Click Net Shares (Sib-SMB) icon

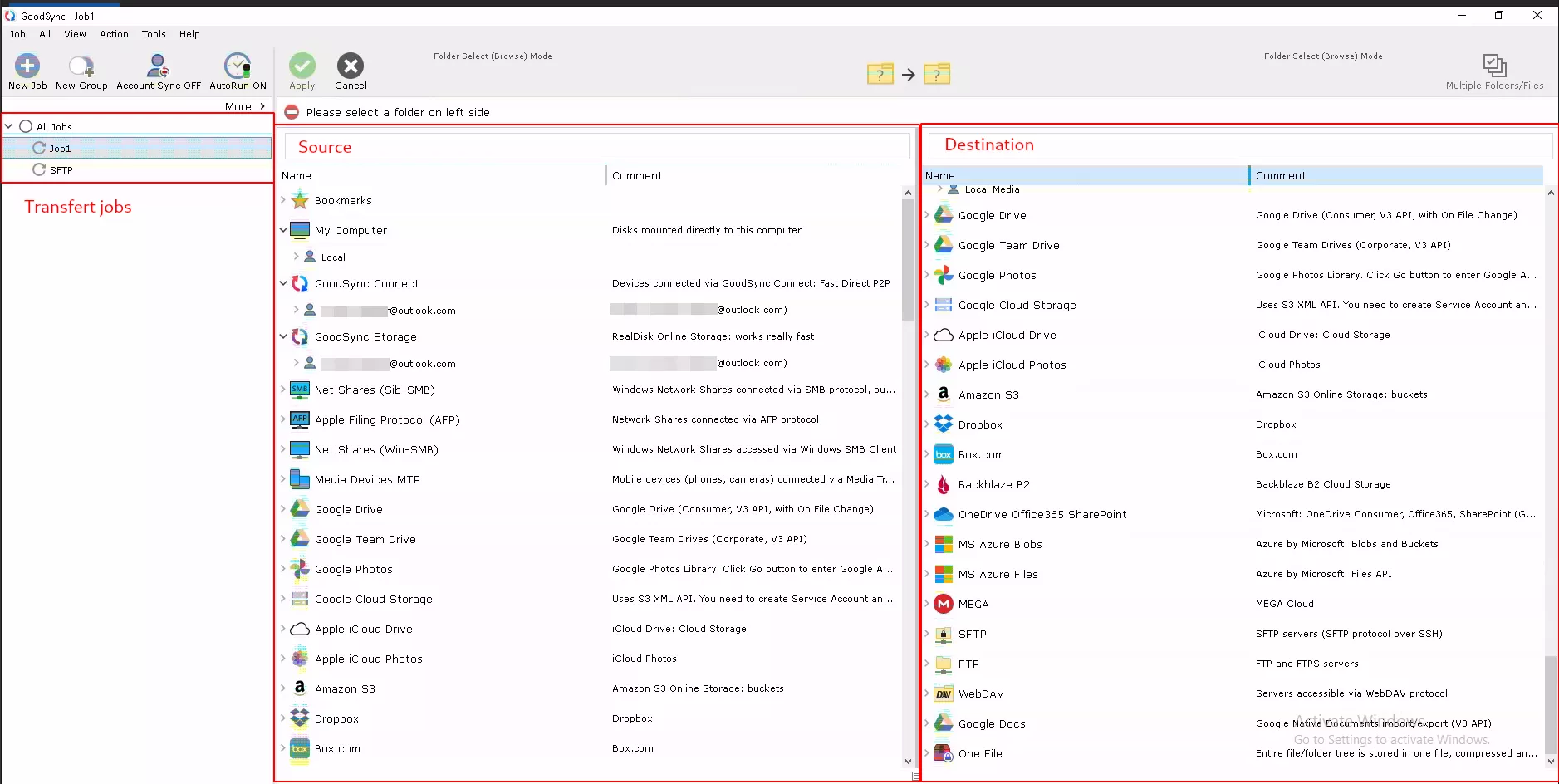pos(300,390)
